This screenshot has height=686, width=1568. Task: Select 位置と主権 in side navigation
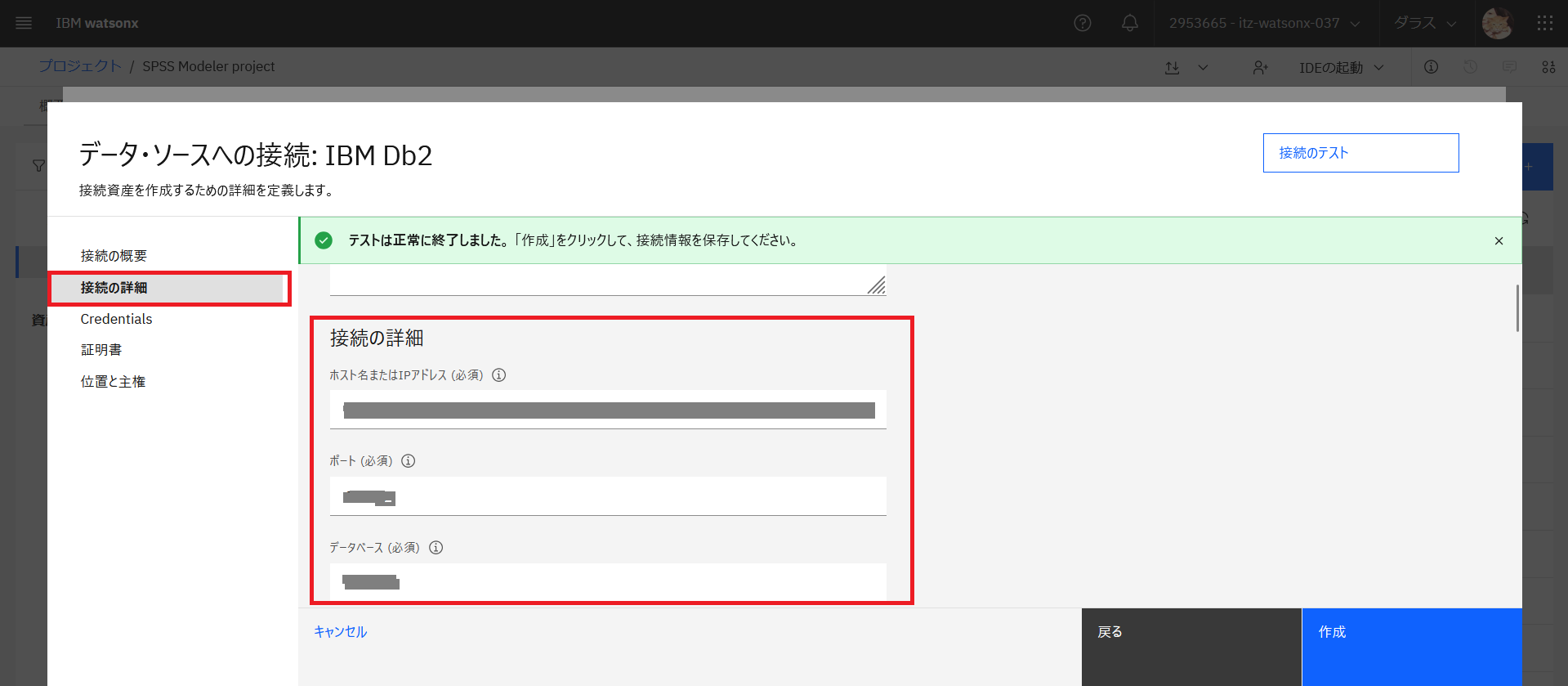(113, 382)
